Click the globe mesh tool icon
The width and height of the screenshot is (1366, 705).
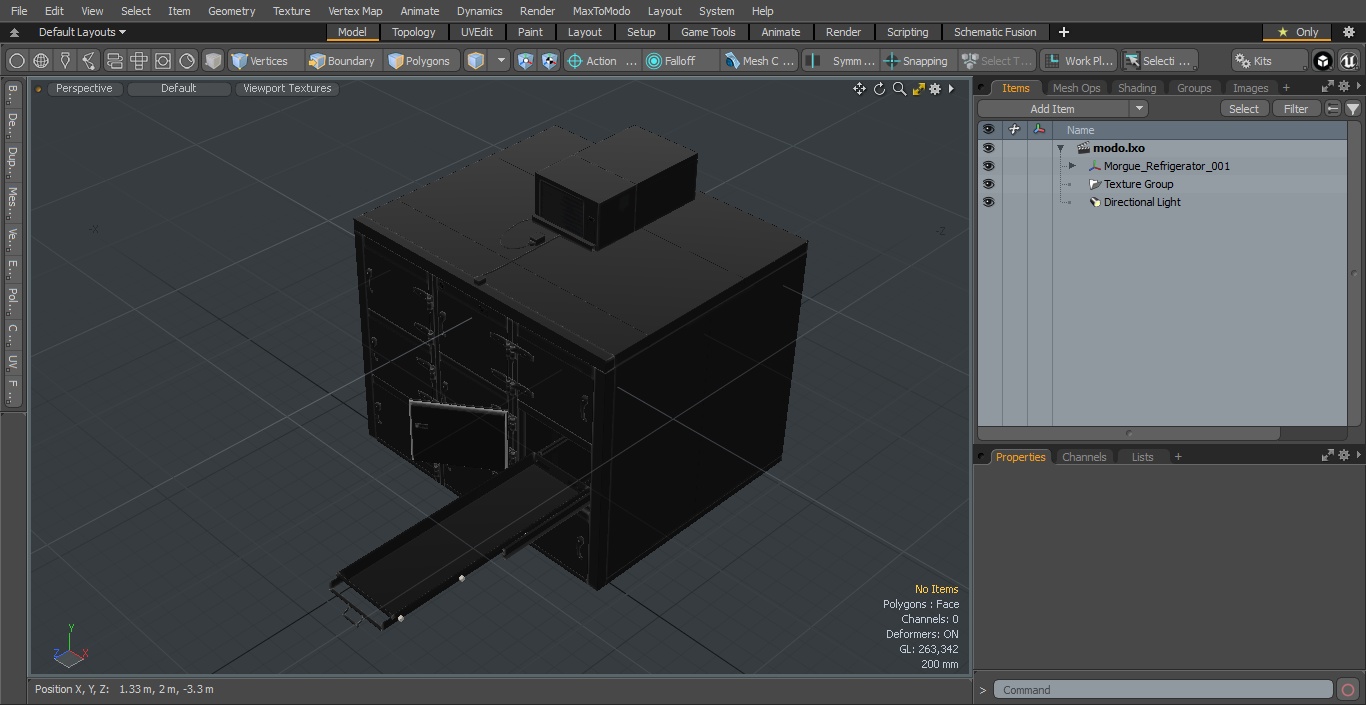41,61
